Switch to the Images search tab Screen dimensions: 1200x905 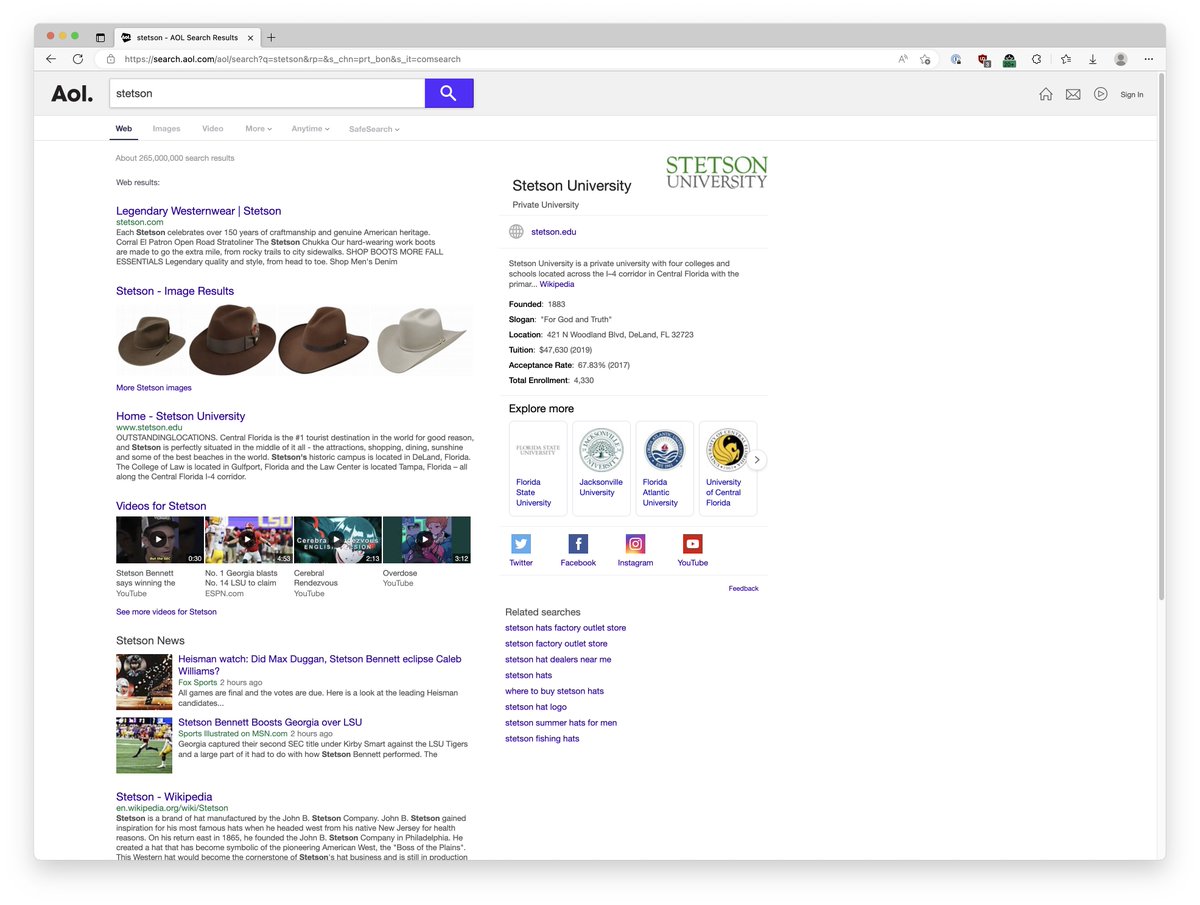(x=166, y=129)
